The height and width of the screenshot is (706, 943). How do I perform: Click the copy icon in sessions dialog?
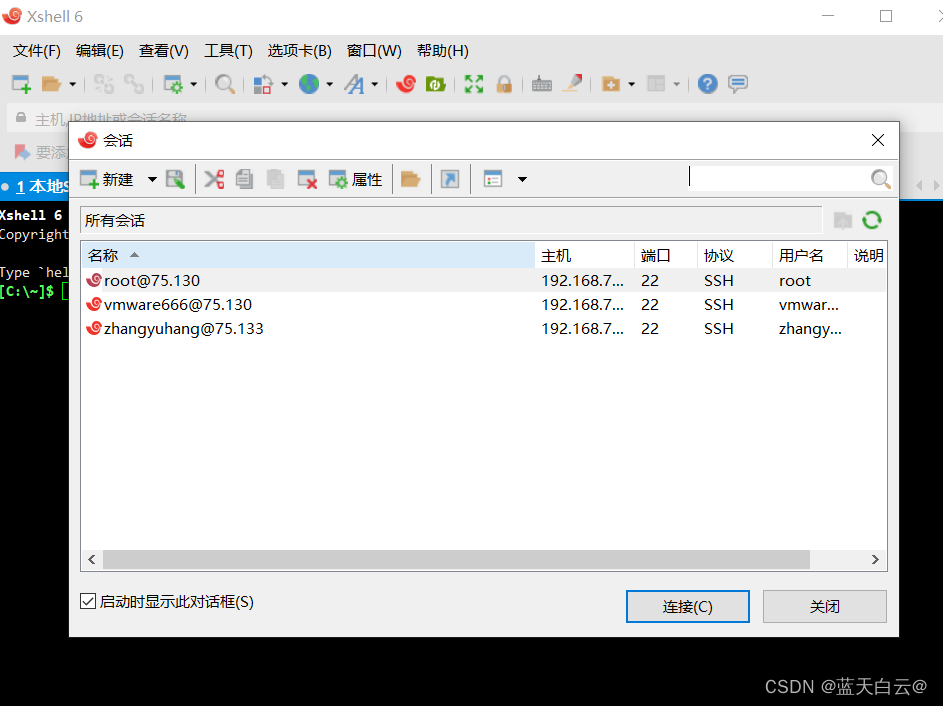tap(244, 179)
